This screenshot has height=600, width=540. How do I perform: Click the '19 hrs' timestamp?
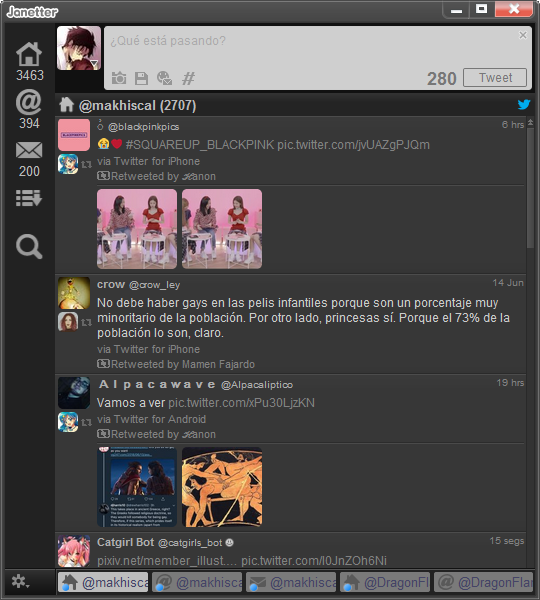coord(510,383)
